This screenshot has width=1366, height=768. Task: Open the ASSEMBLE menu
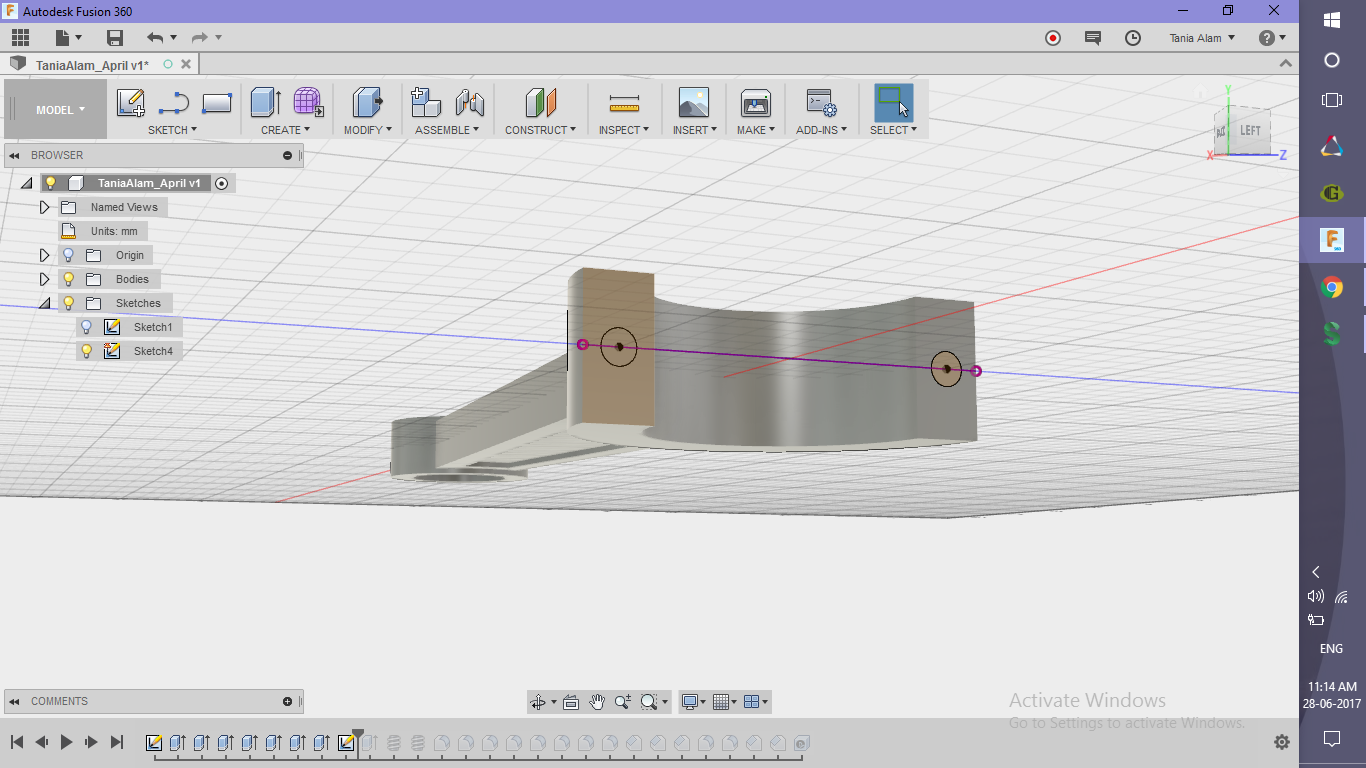click(447, 130)
